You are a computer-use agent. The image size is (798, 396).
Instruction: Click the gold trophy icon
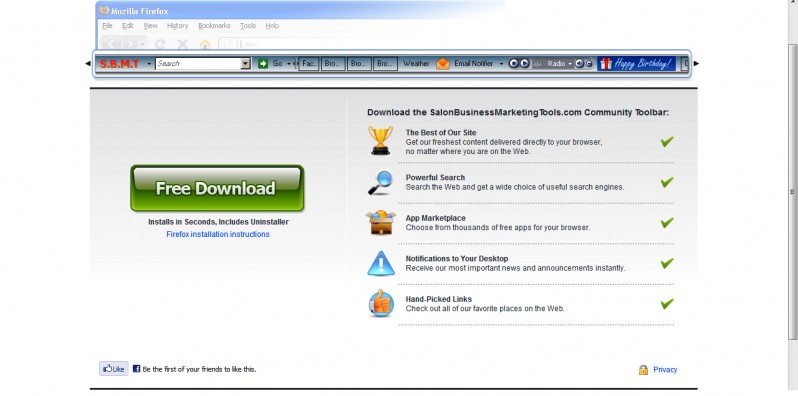[381, 140]
